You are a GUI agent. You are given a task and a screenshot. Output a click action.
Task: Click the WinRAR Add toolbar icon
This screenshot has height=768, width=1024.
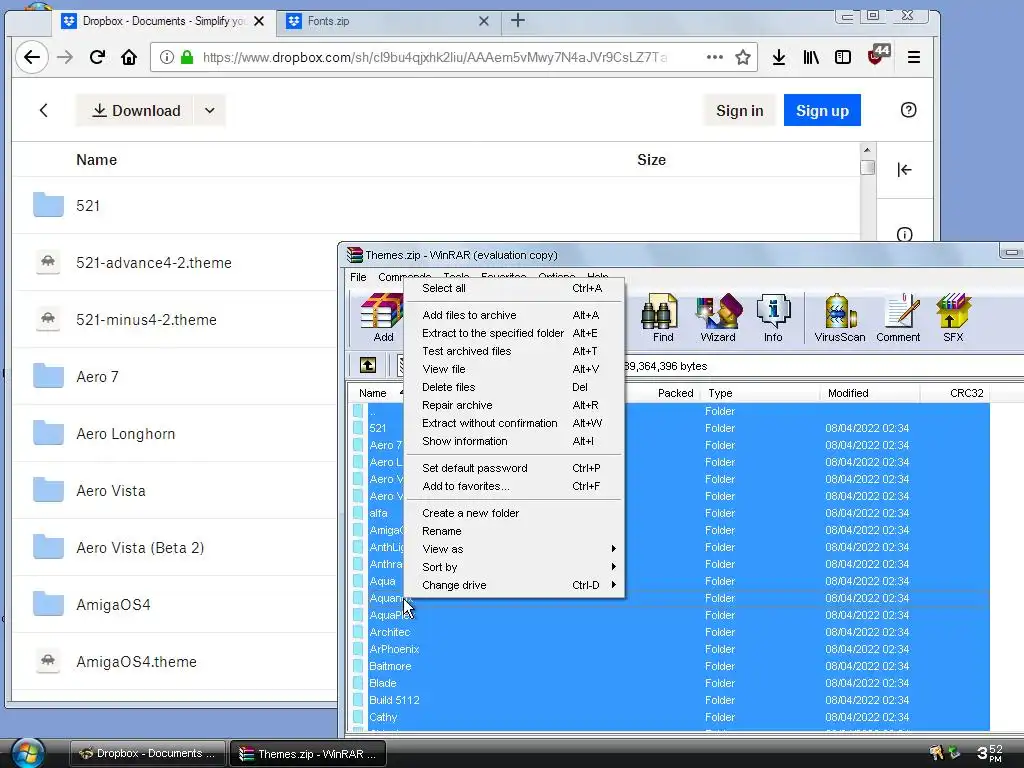point(383,318)
